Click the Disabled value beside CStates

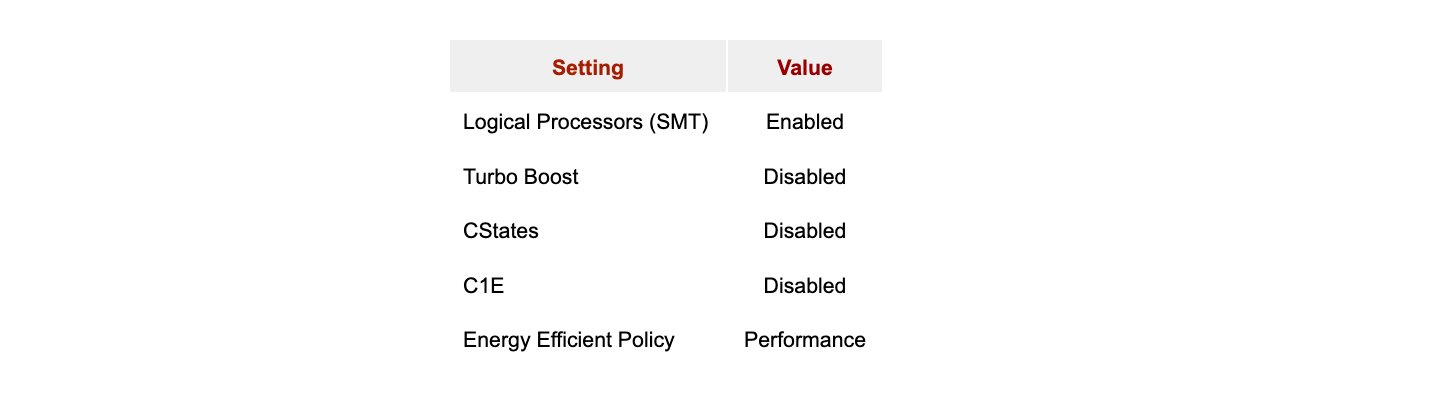coord(804,231)
